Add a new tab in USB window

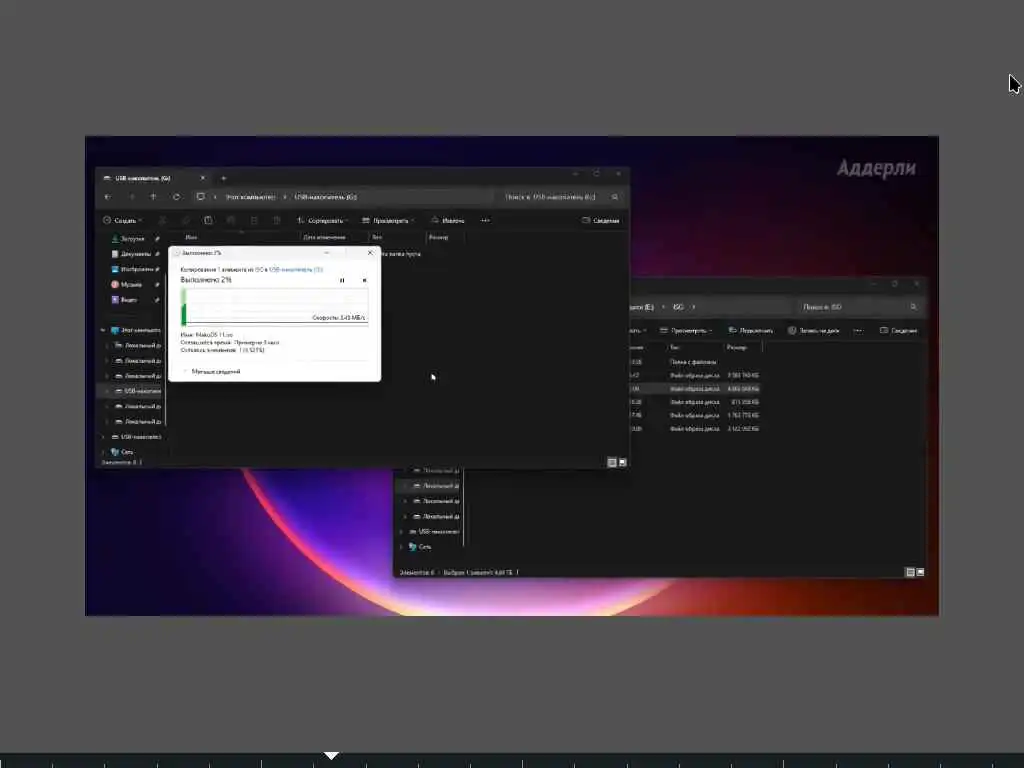coord(223,178)
